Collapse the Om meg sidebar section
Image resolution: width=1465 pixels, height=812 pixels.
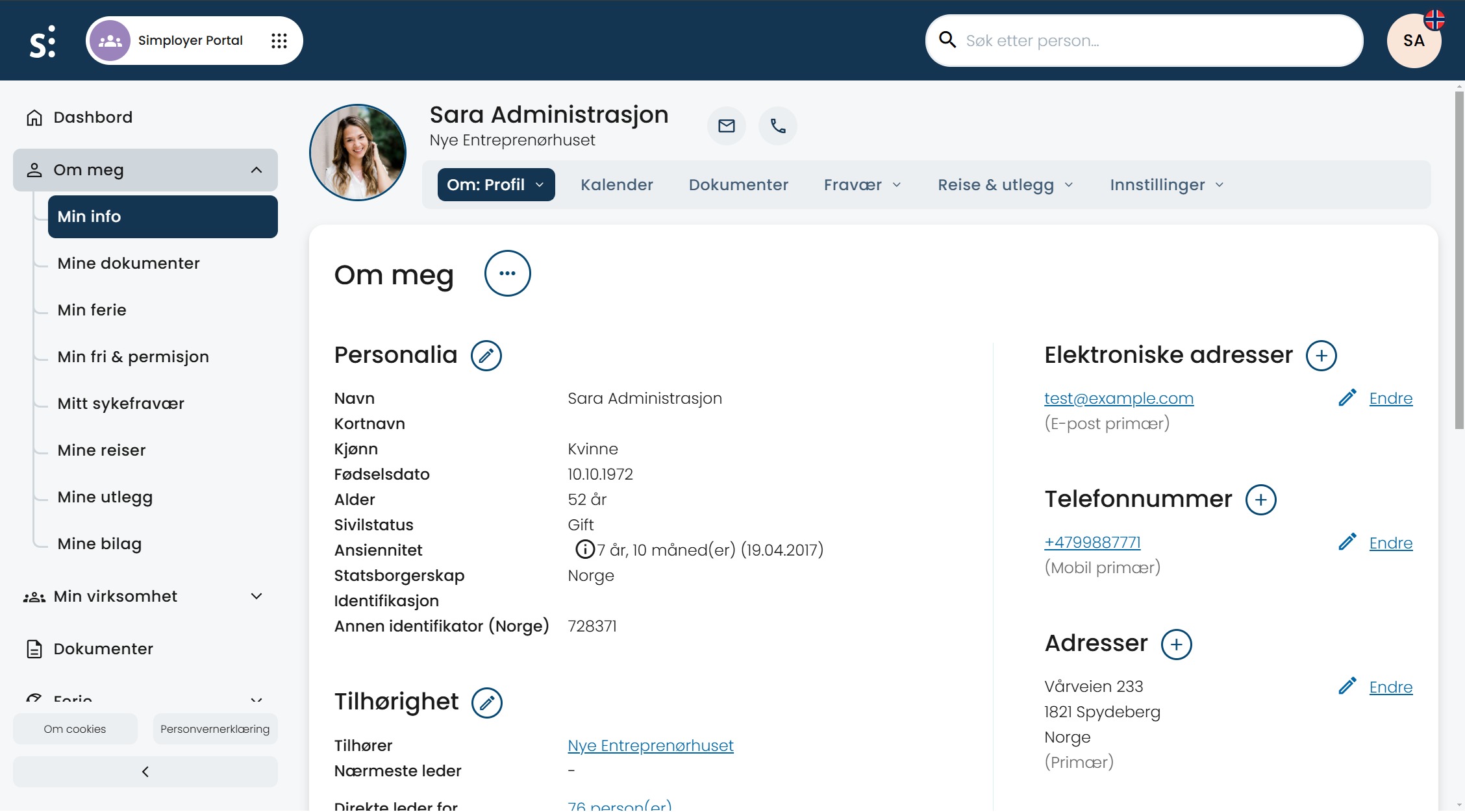[256, 170]
